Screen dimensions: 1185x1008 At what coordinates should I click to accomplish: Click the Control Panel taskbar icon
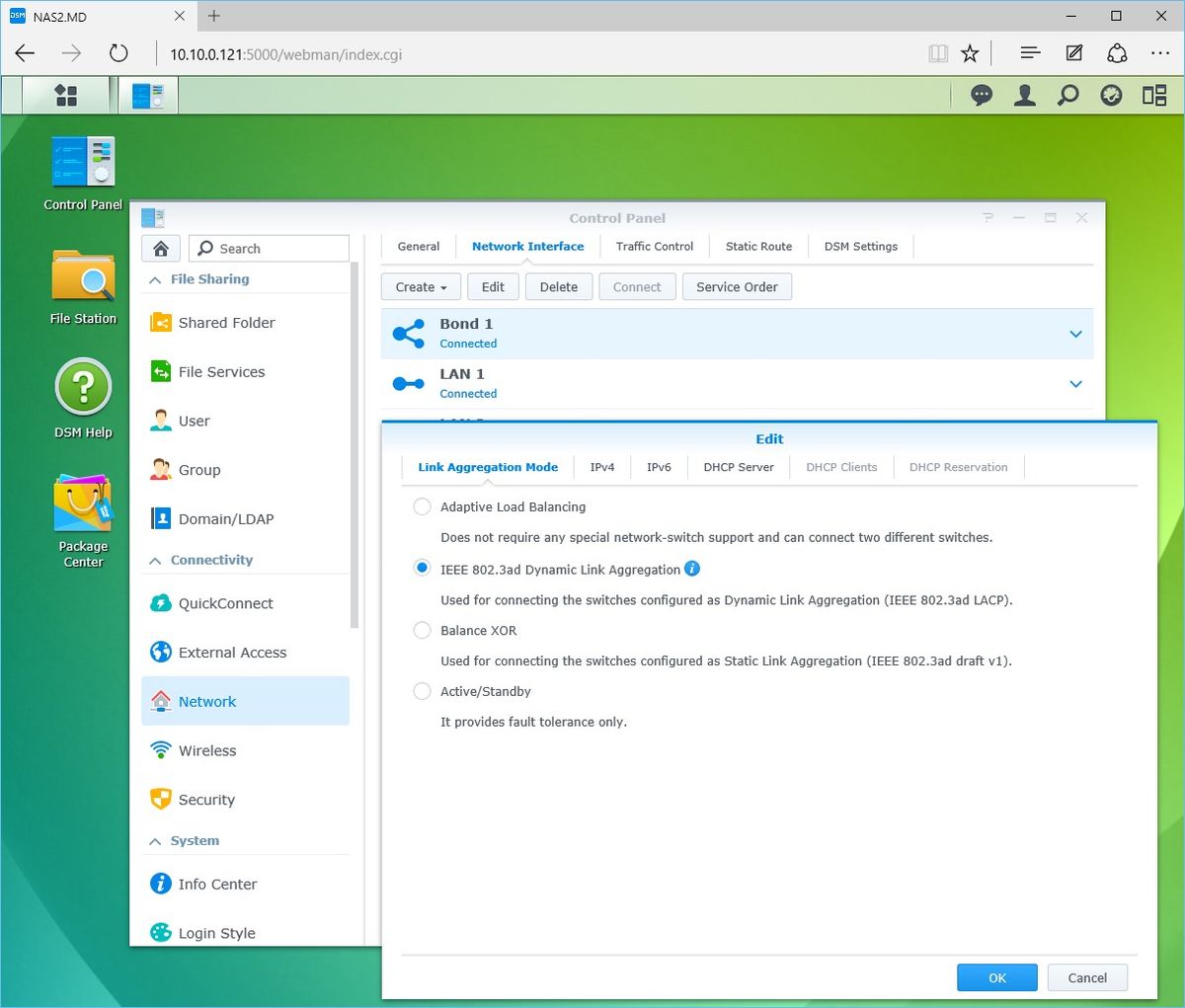click(x=148, y=95)
